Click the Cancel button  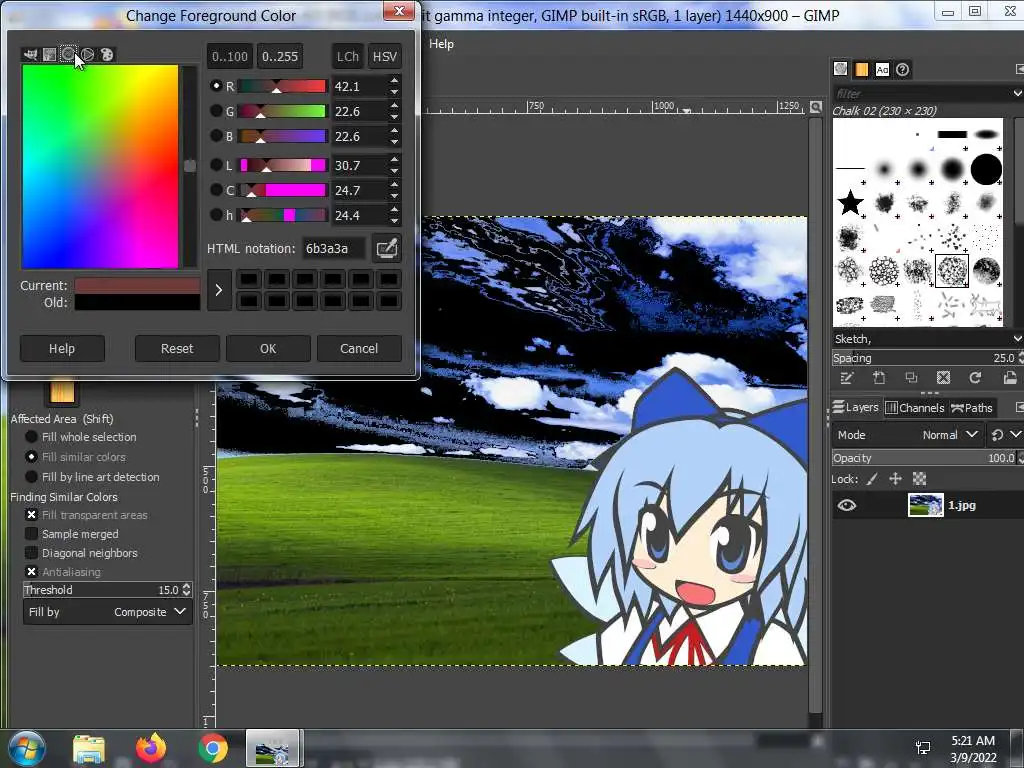pyautogui.click(x=359, y=349)
